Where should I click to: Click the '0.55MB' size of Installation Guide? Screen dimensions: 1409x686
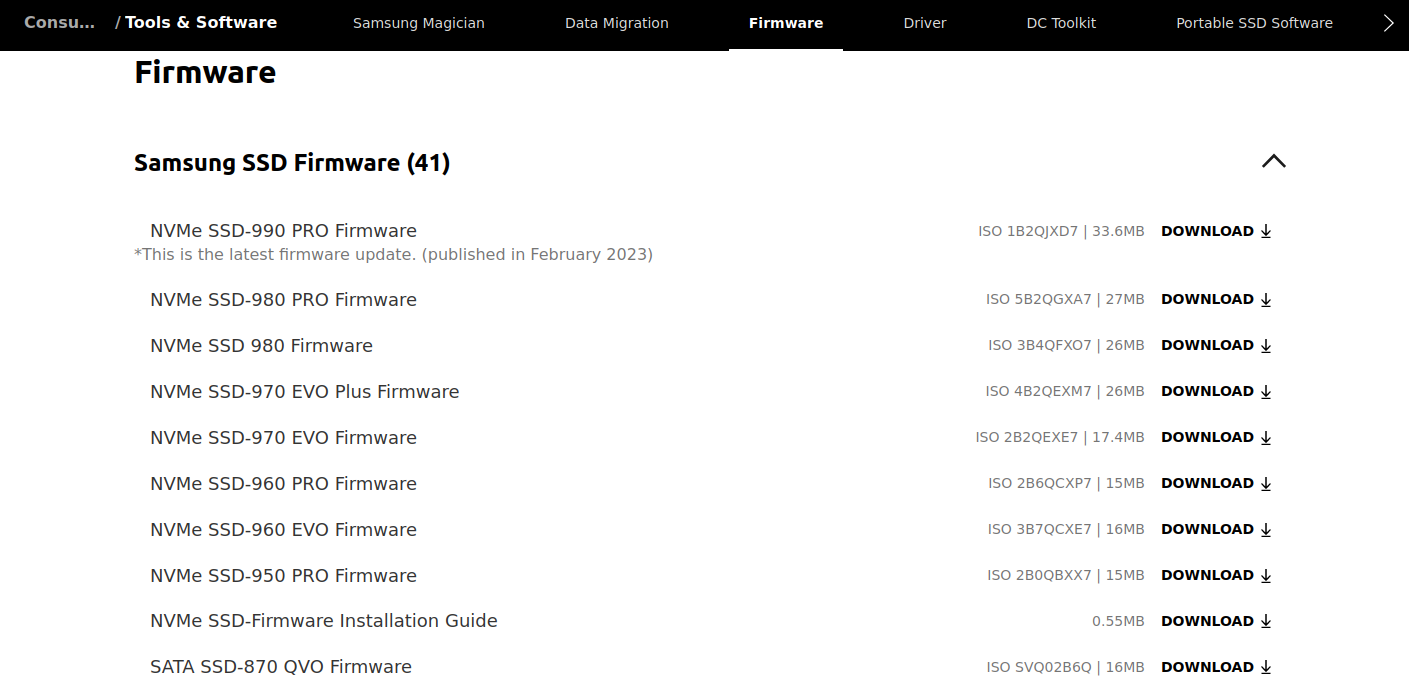(1118, 621)
